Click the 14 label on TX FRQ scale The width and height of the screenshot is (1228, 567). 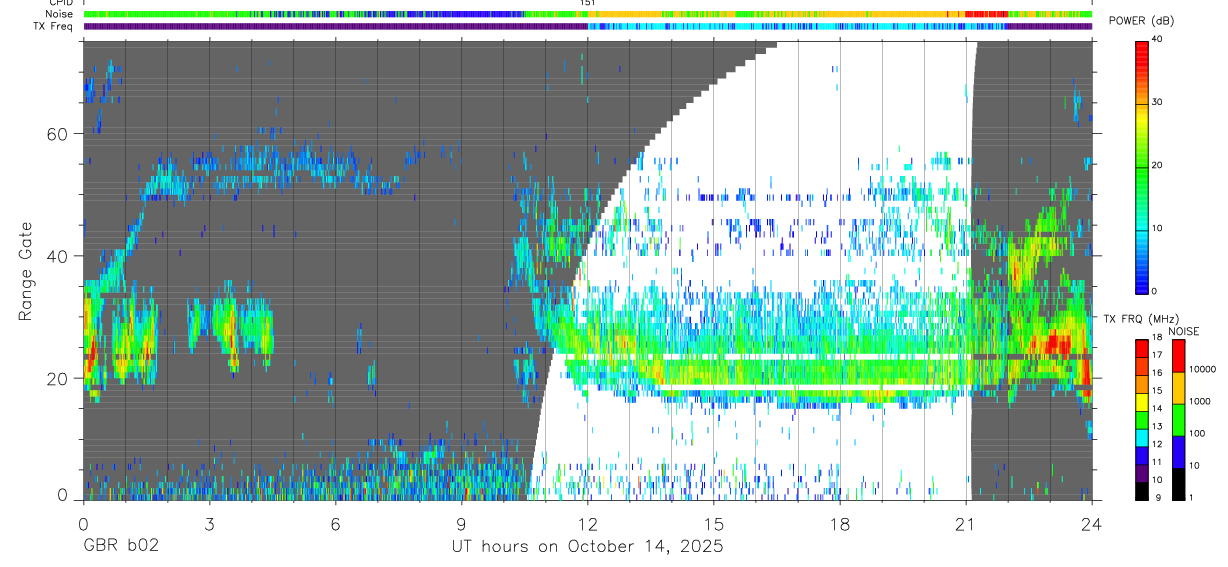click(1158, 409)
